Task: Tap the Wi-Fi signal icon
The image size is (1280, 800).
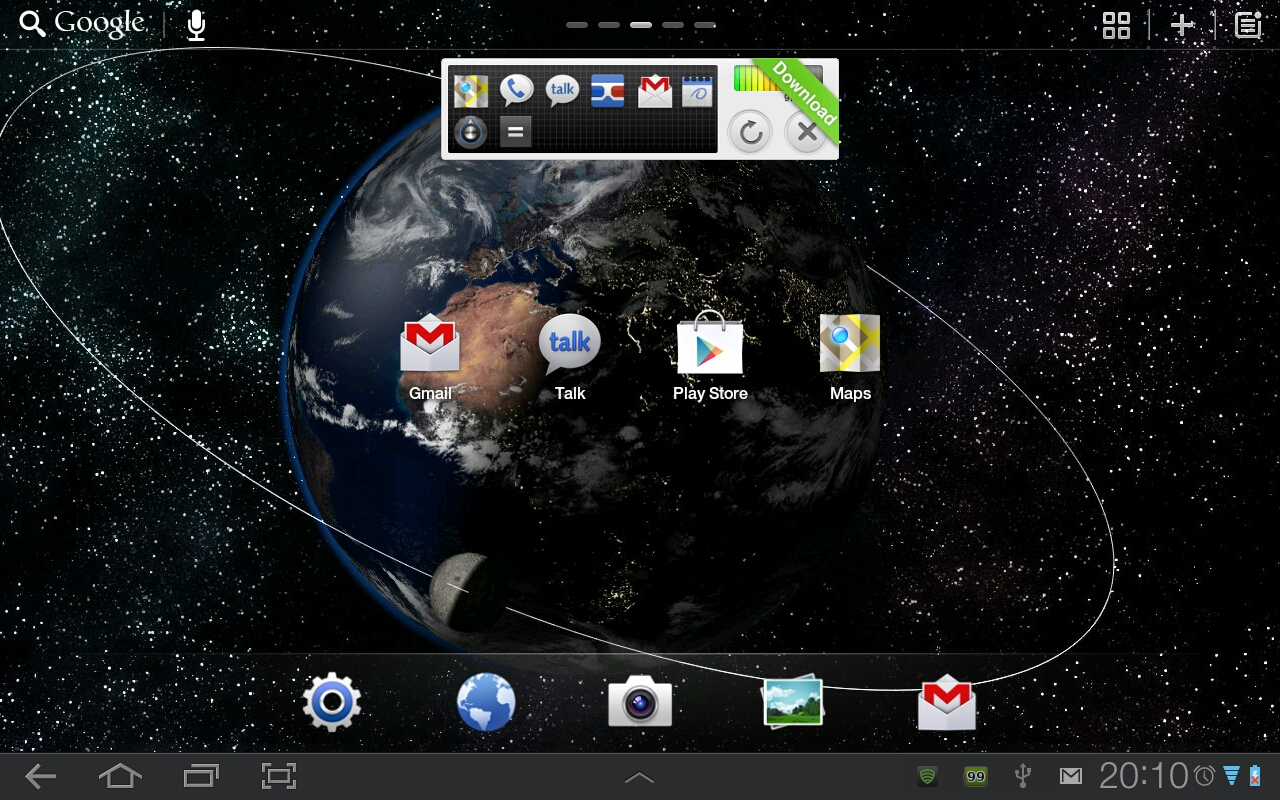Action: (1231, 776)
